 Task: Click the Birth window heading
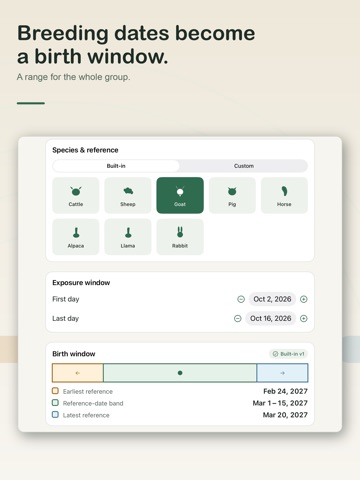74,354
